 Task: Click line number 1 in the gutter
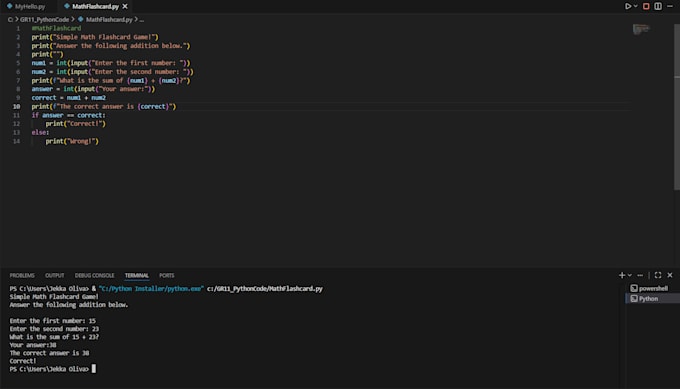tap(18, 28)
